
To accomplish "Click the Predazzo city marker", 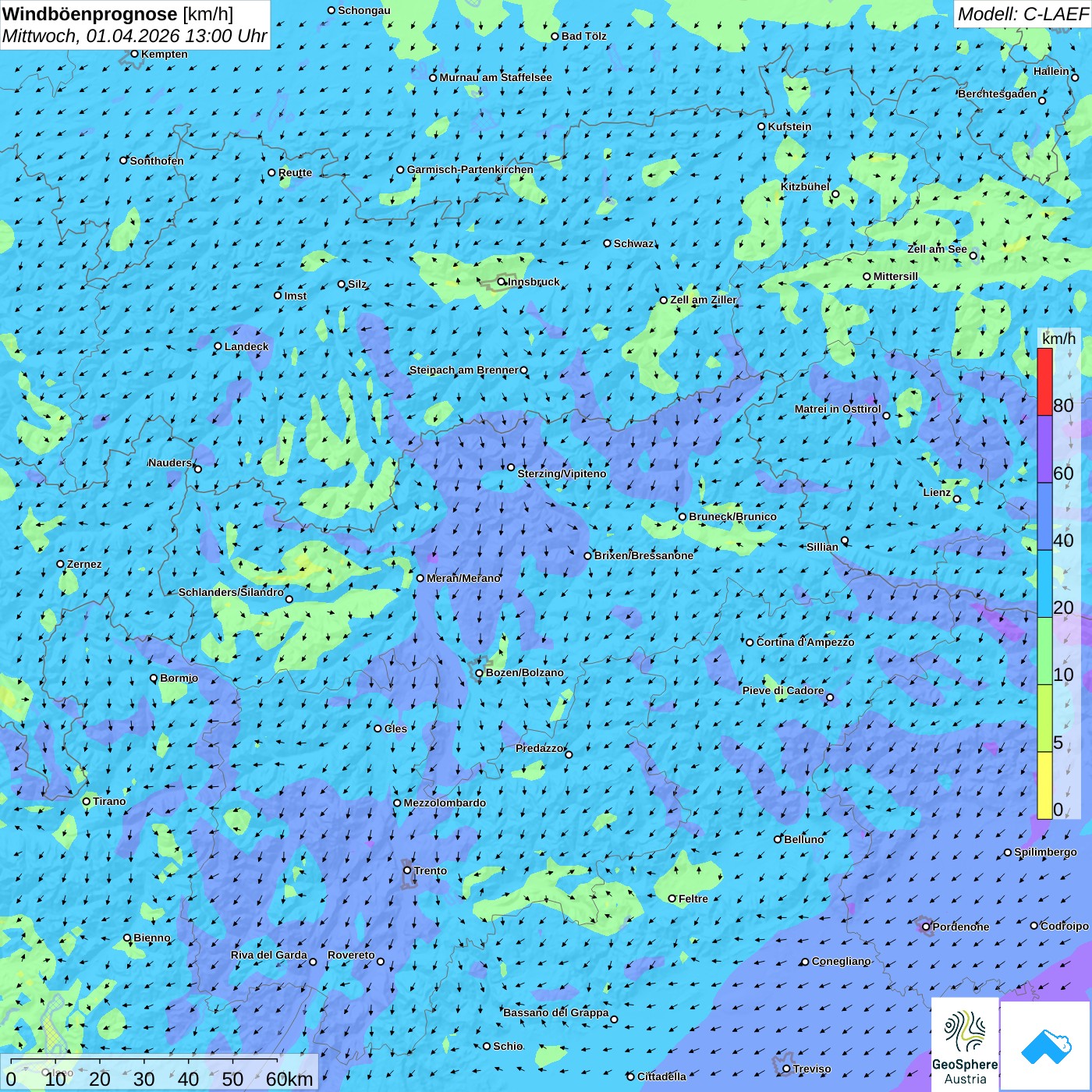I will click(x=569, y=754).
